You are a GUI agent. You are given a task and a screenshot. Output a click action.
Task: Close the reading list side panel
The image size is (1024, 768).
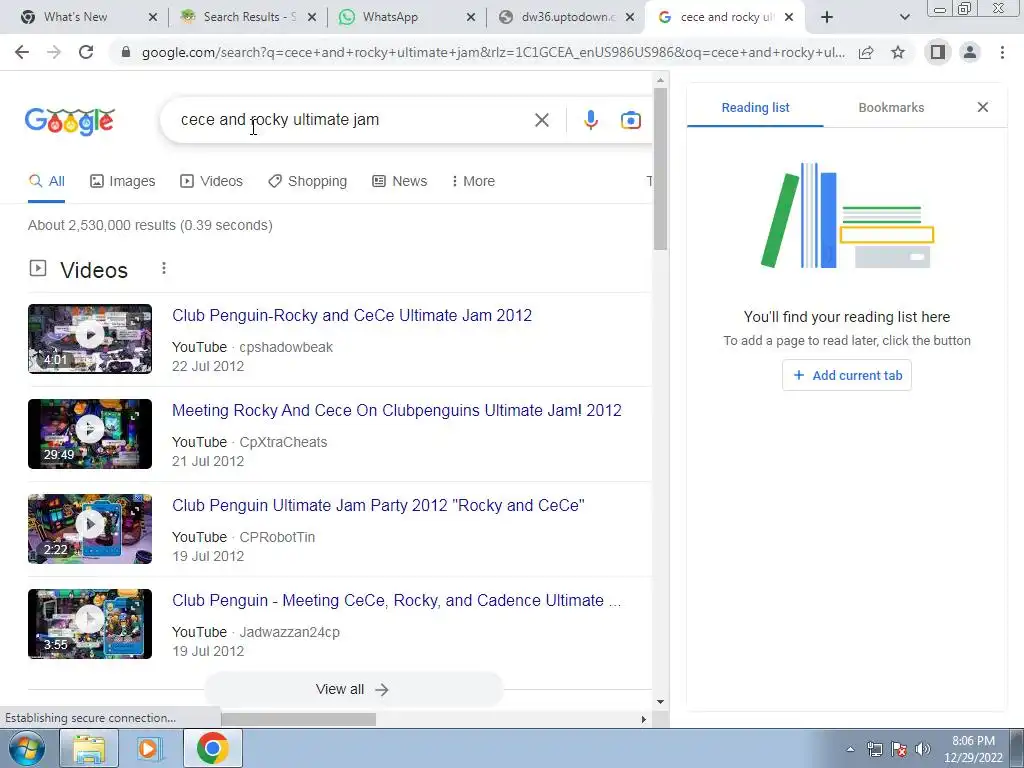point(983,107)
